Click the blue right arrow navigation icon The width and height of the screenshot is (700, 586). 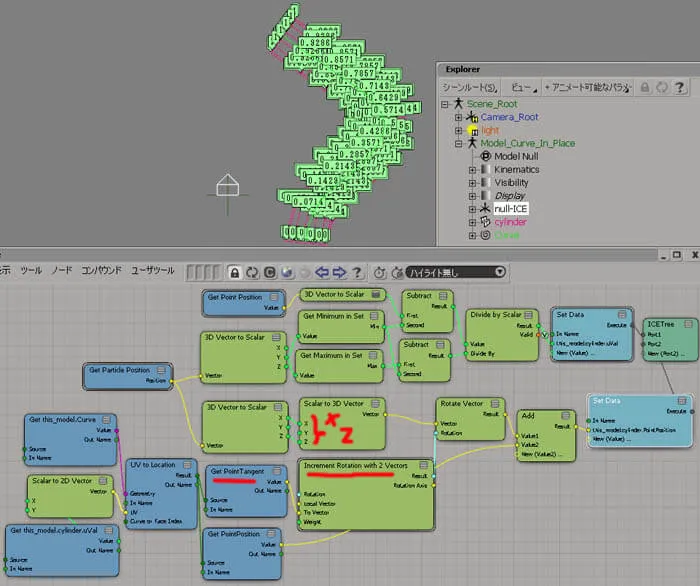(339, 272)
